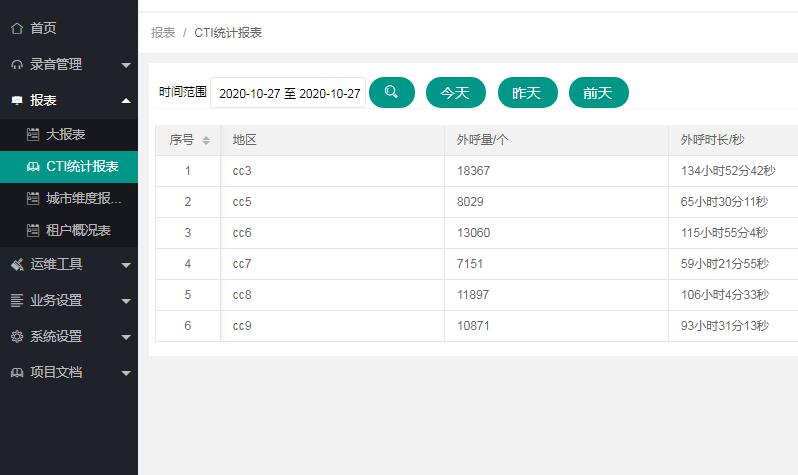
Task: Click the 昨天 button
Action: (x=527, y=93)
